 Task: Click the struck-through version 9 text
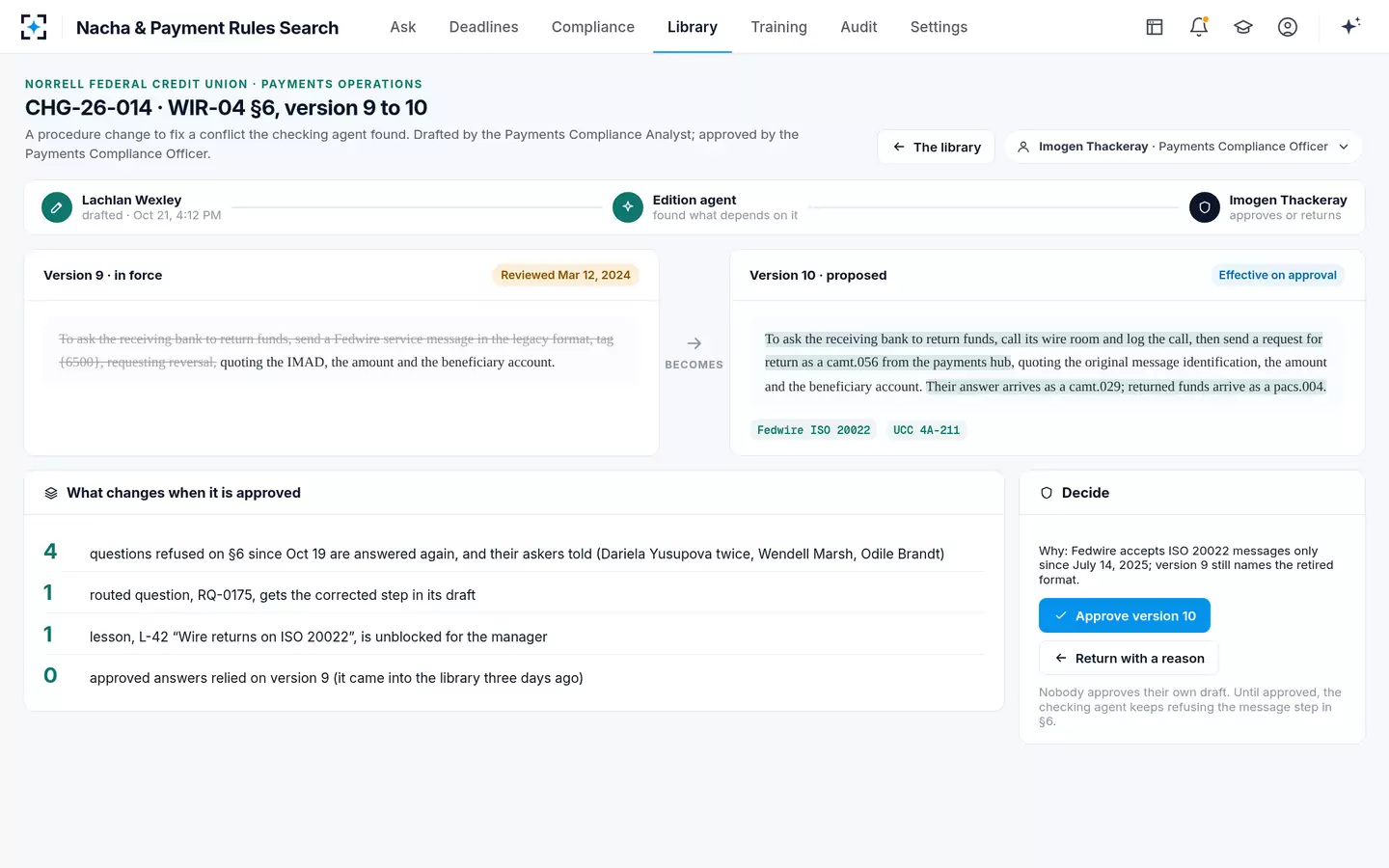coord(336,350)
